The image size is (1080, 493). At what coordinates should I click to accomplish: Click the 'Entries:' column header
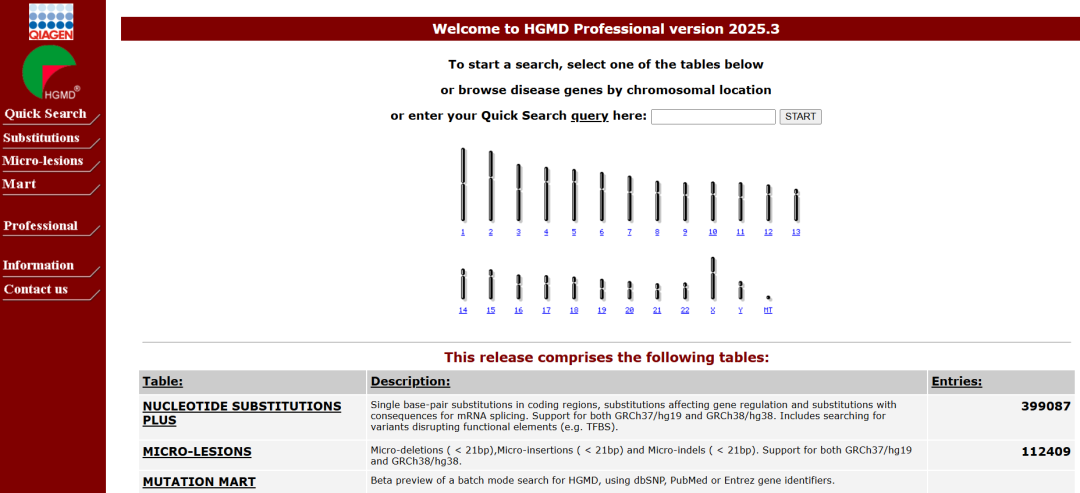(957, 381)
